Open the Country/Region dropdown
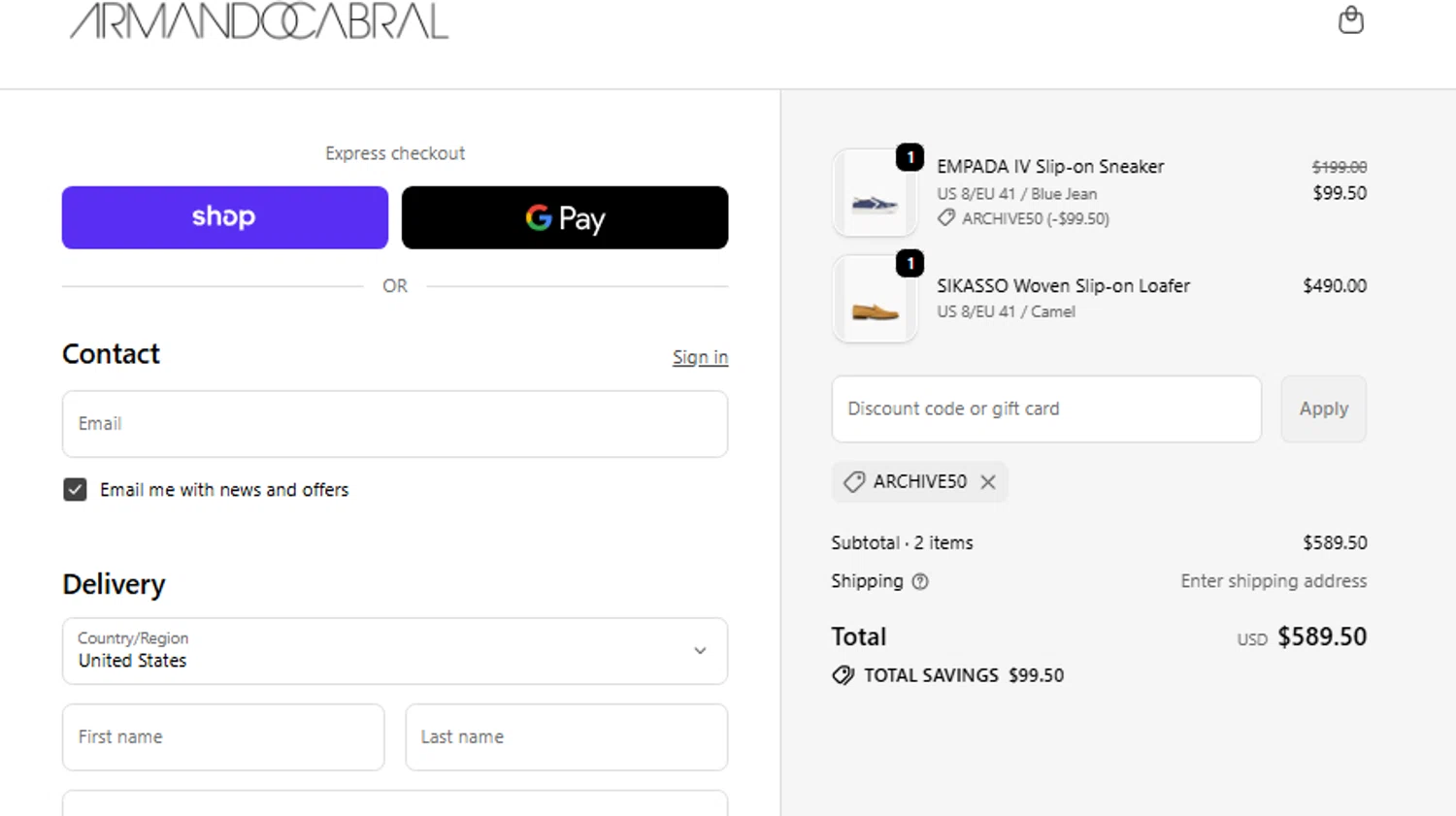The height and width of the screenshot is (816, 1456). [x=395, y=651]
